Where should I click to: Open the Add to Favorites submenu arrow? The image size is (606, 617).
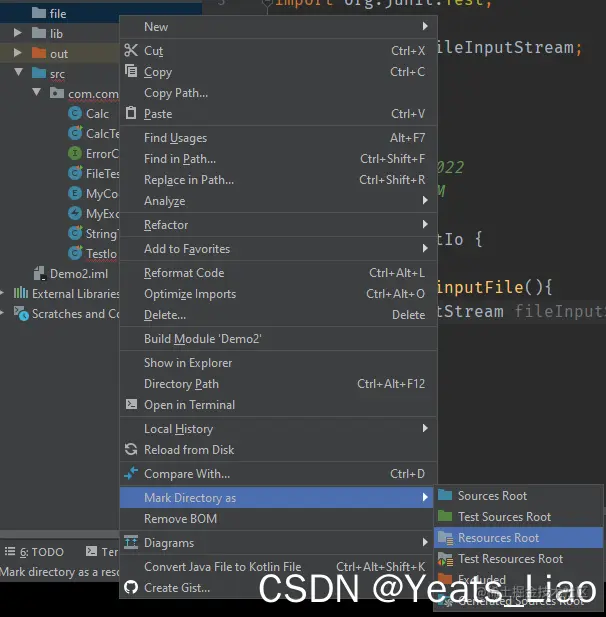coord(425,248)
